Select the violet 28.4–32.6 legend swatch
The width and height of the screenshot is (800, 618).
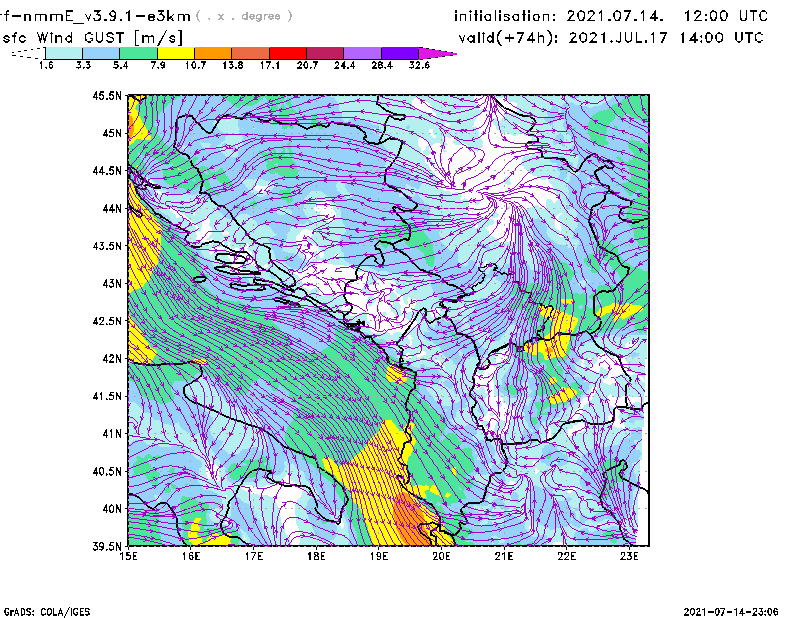click(399, 53)
